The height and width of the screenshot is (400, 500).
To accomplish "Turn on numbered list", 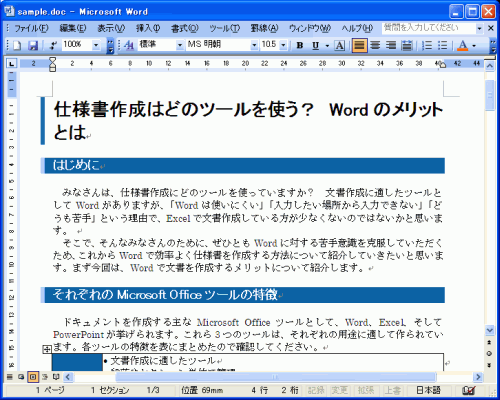I will [427, 45].
